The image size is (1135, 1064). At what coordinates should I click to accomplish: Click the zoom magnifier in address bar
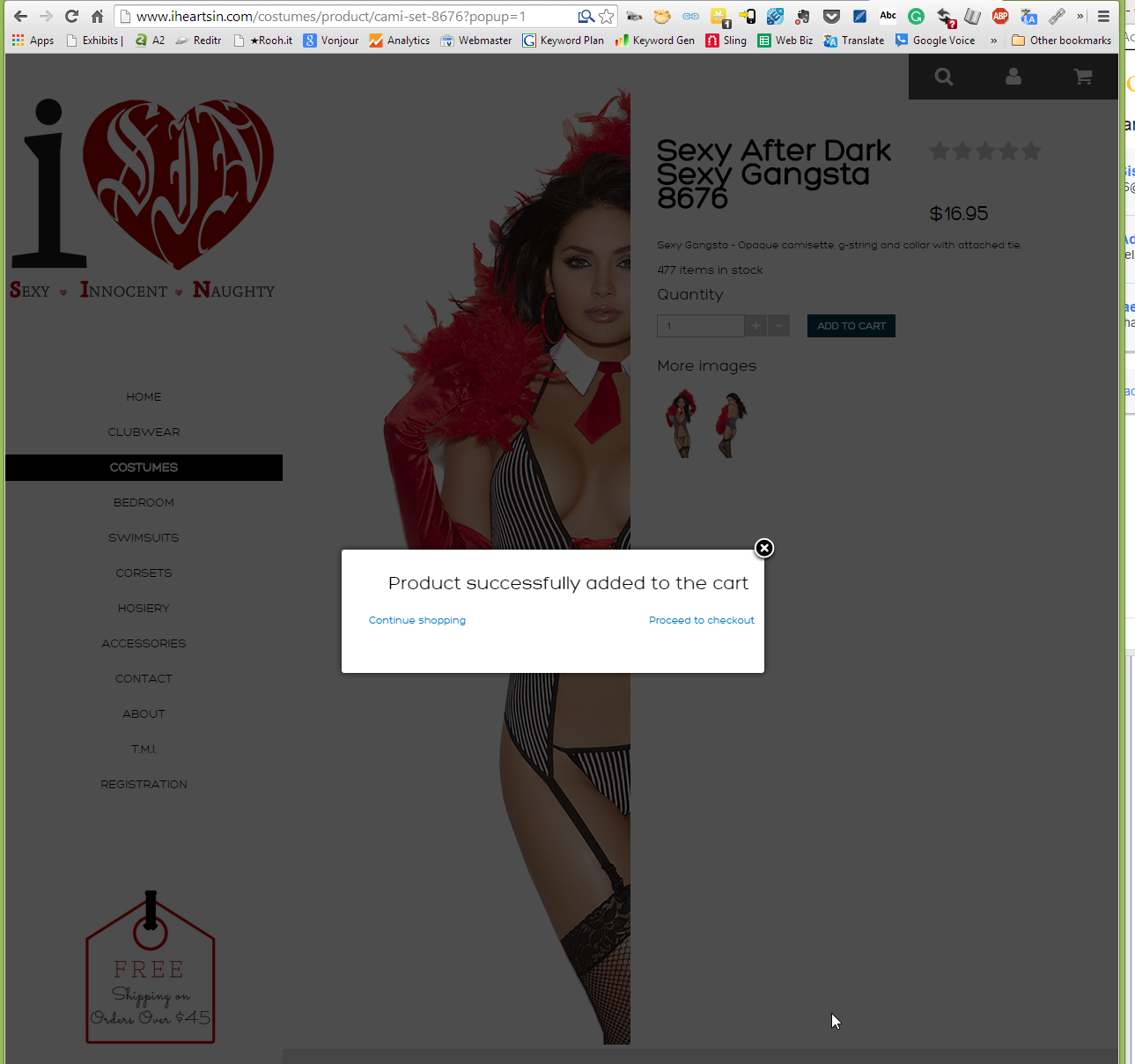coord(586,16)
